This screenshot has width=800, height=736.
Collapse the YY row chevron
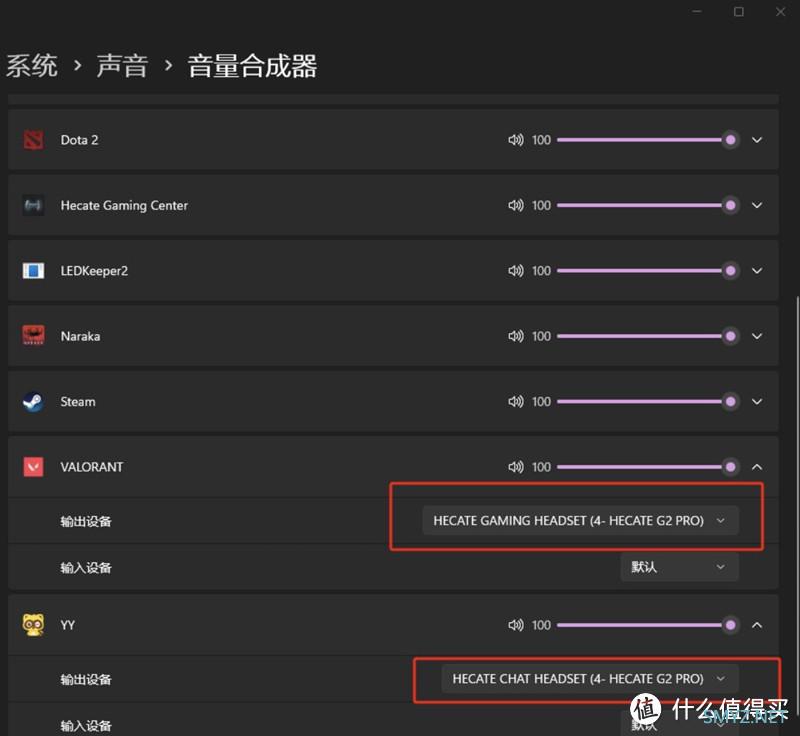click(x=757, y=625)
